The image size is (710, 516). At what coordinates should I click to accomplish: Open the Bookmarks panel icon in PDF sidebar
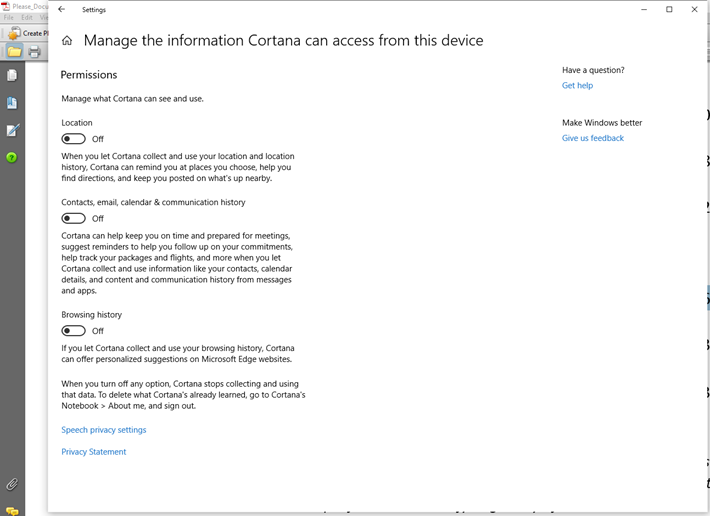tap(12, 103)
